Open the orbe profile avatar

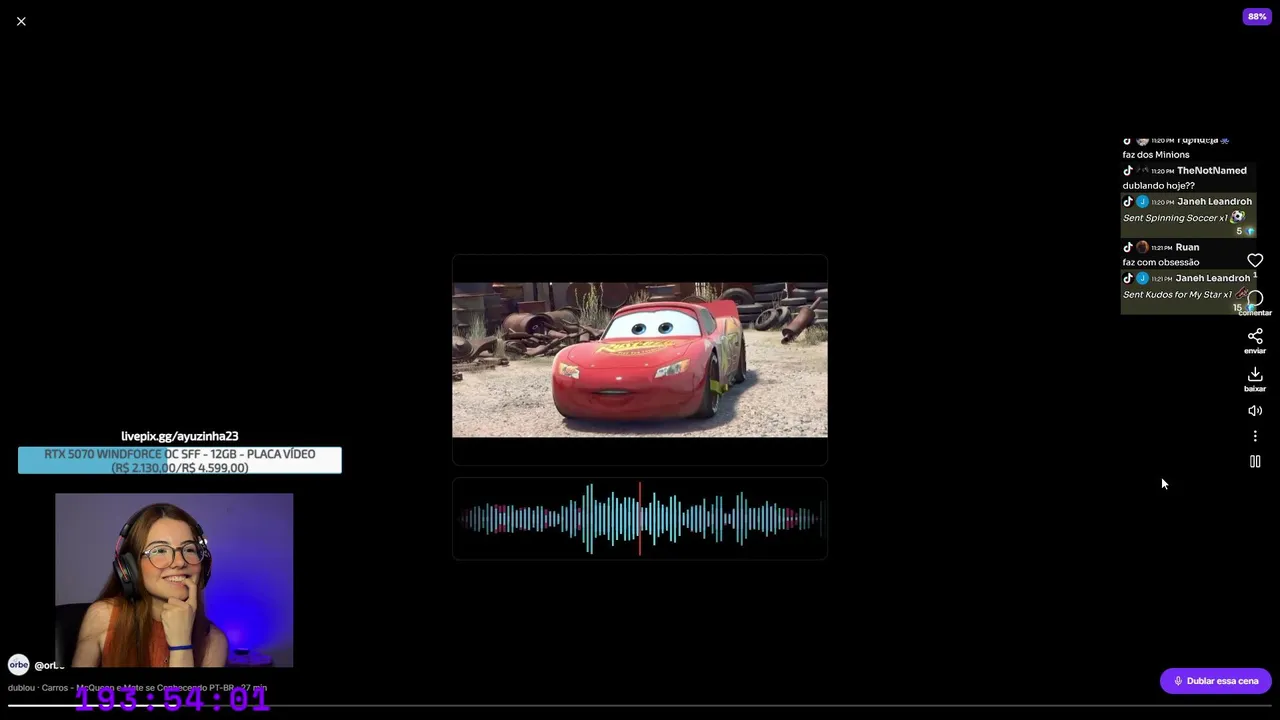tap(18, 665)
